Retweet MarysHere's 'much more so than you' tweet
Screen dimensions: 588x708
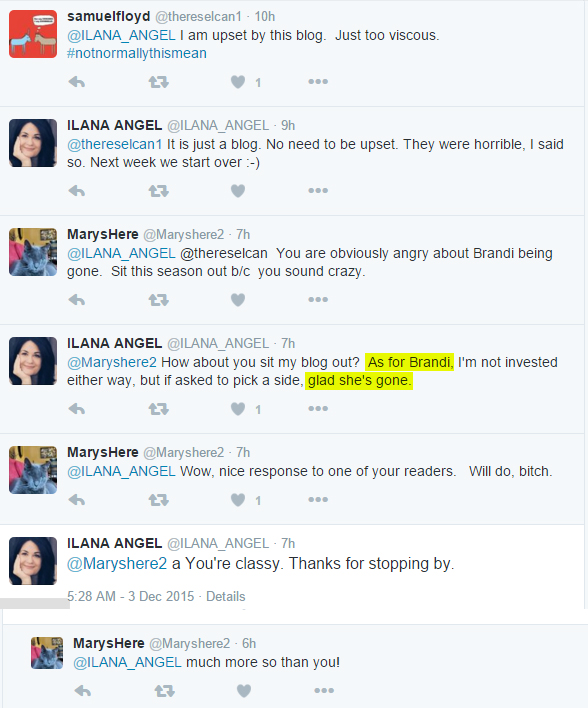click(x=164, y=691)
